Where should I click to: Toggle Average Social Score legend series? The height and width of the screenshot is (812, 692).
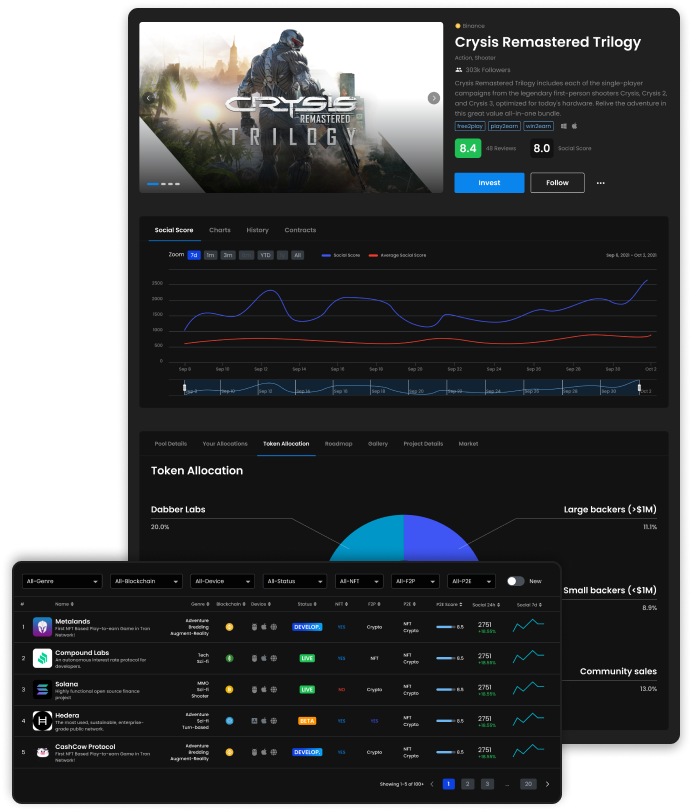[x=397, y=255]
